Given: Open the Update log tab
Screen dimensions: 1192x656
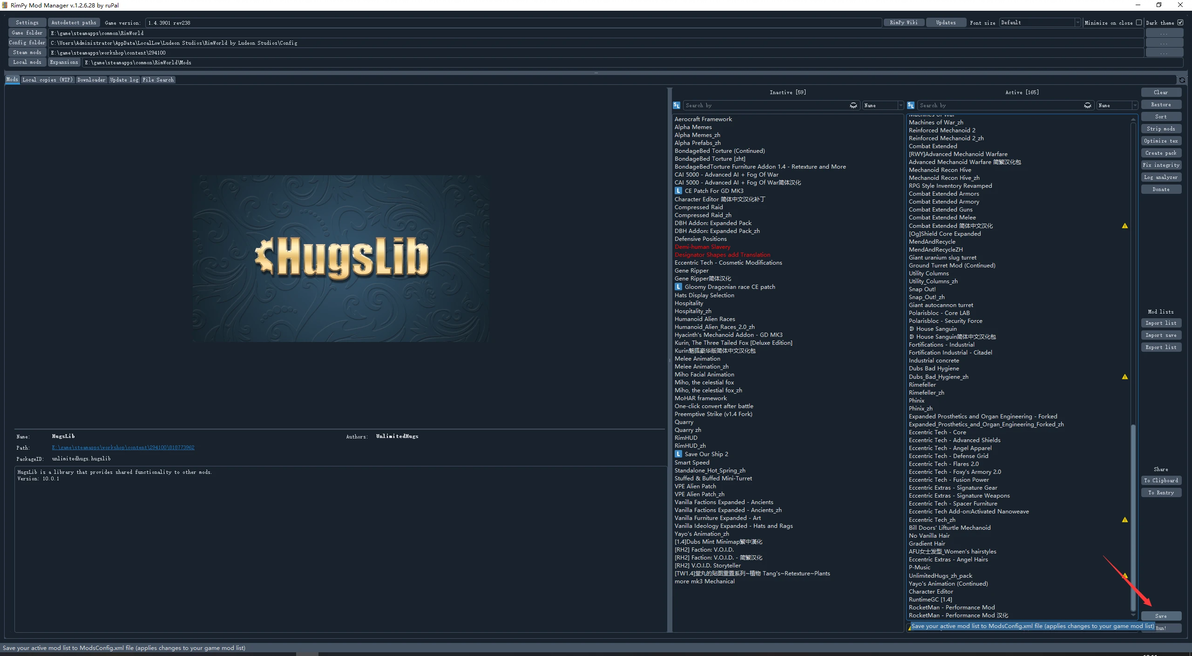Looking at the screenshot, I should click(x=124, y=80).
